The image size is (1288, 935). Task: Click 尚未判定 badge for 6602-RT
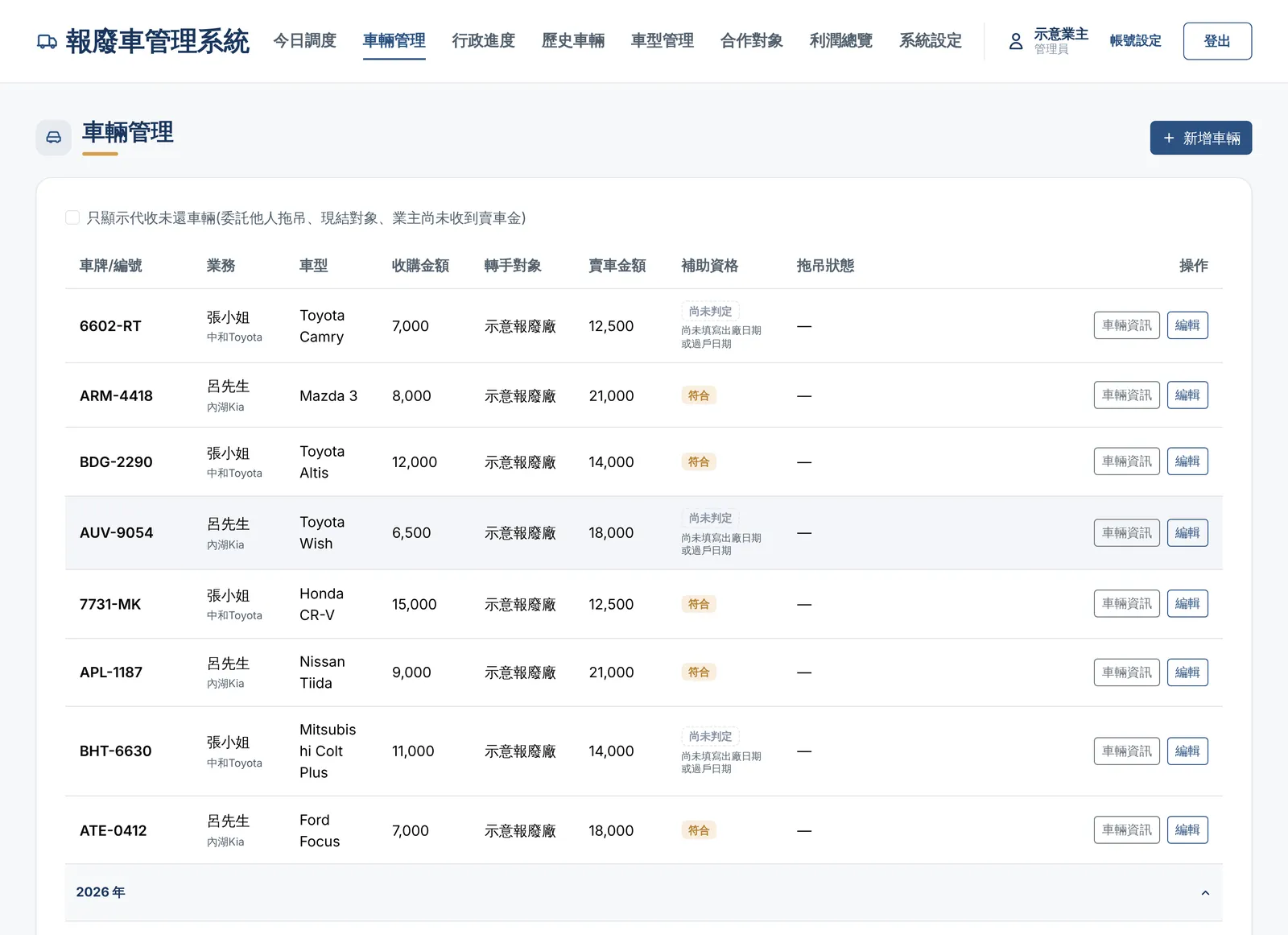click(x=710, y=312)
